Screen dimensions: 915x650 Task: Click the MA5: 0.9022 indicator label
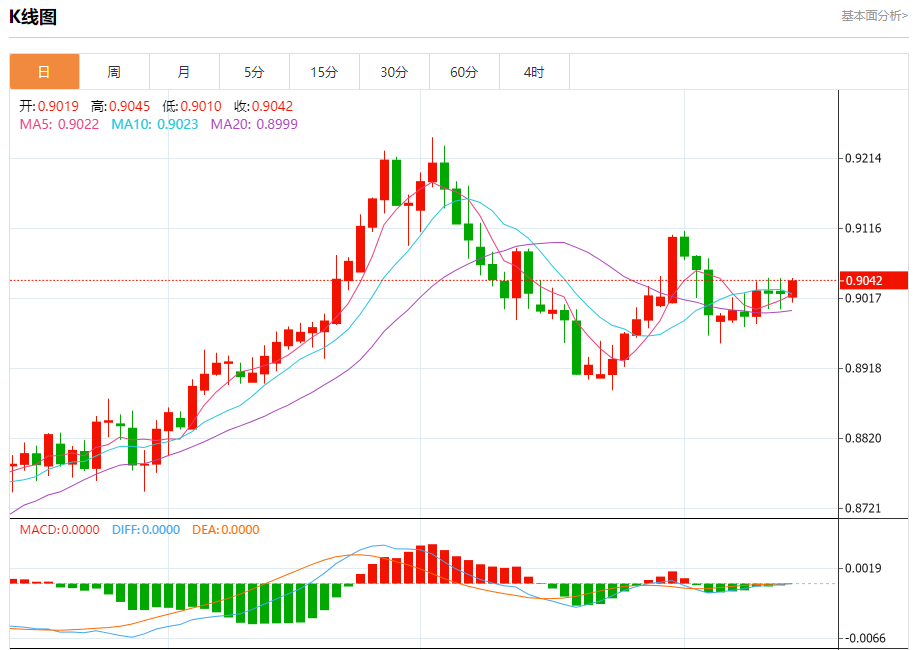60,124
